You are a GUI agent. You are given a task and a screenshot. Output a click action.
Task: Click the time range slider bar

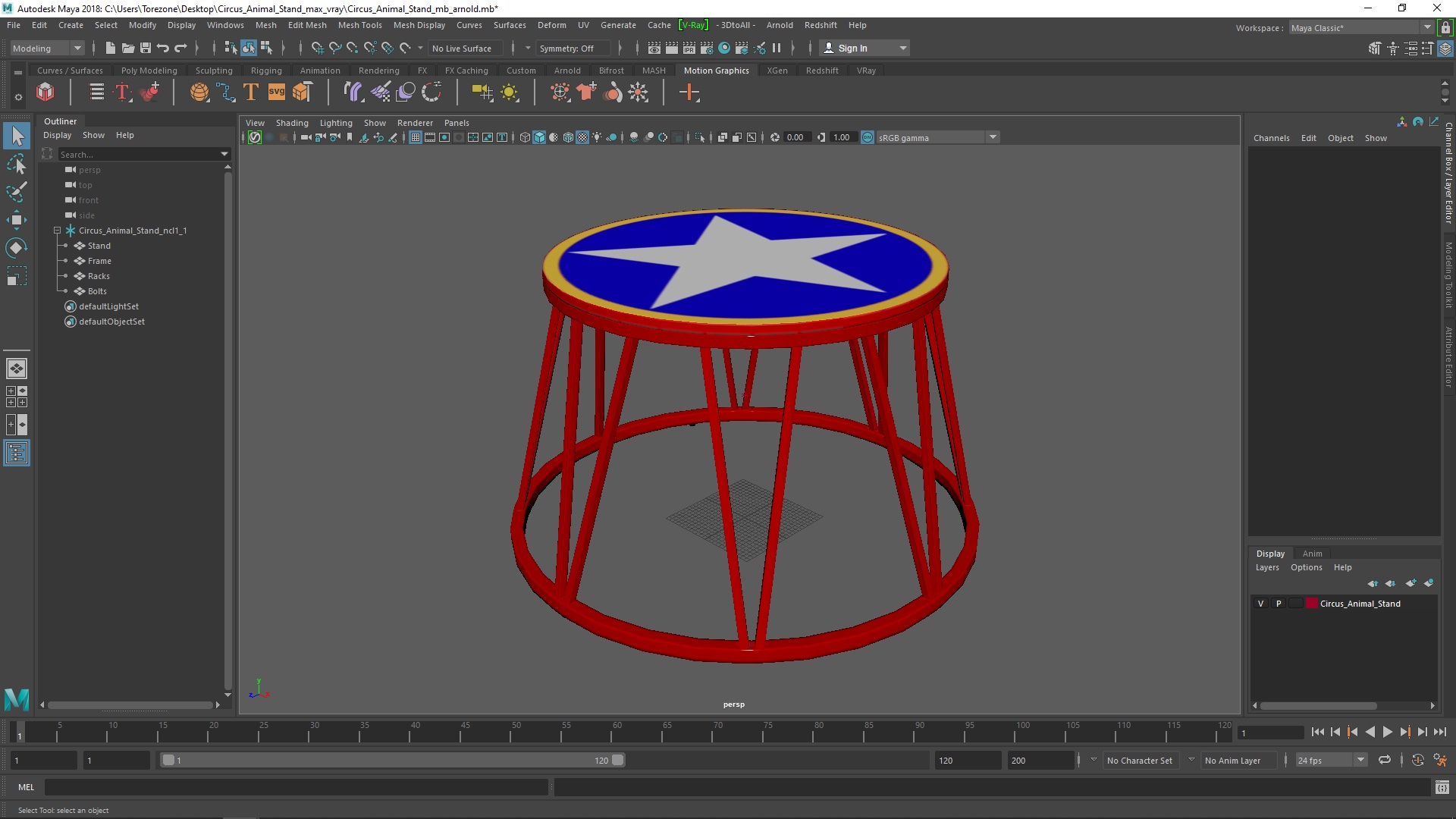(392, 760)
